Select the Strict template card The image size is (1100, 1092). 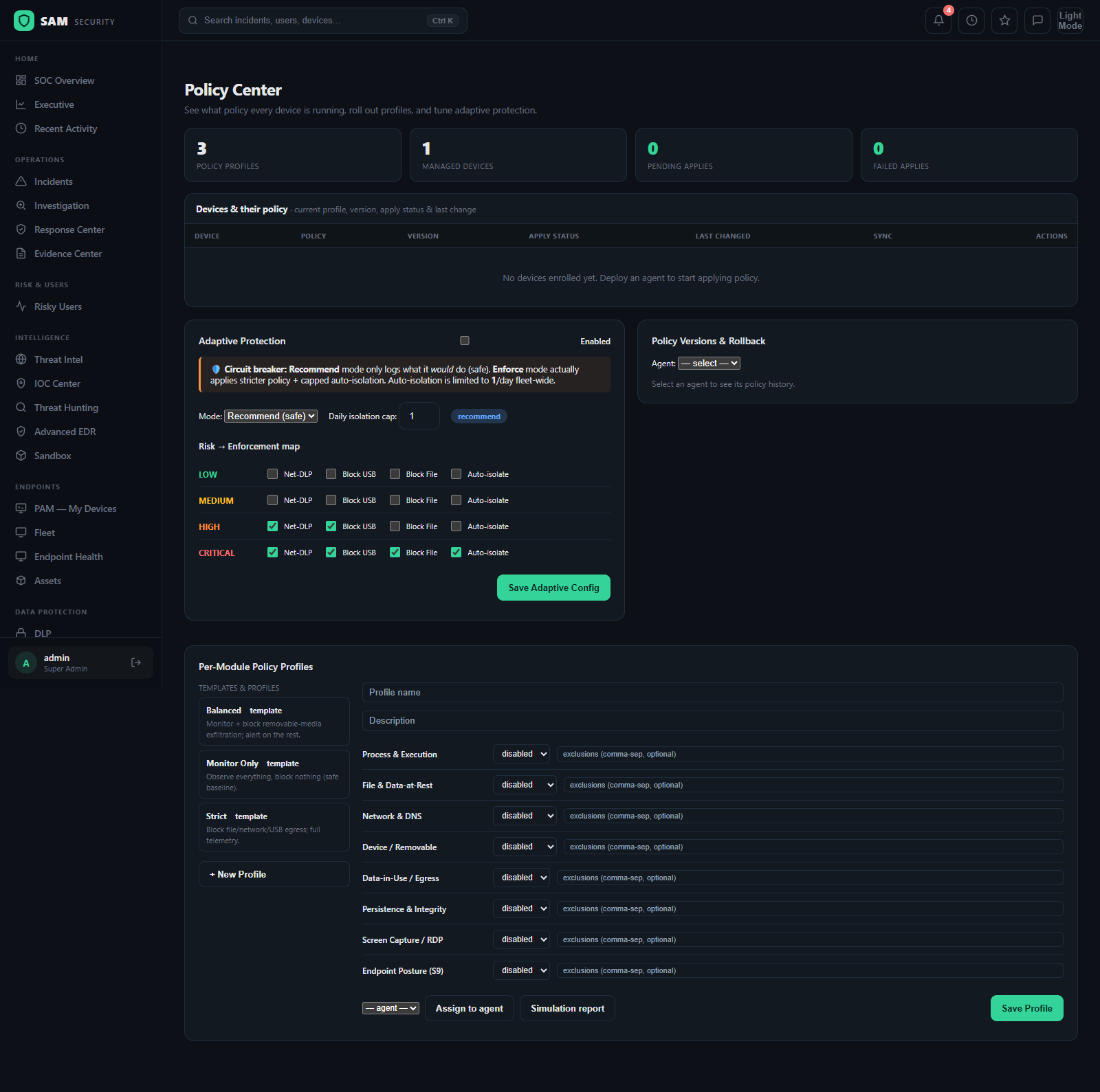274,827
